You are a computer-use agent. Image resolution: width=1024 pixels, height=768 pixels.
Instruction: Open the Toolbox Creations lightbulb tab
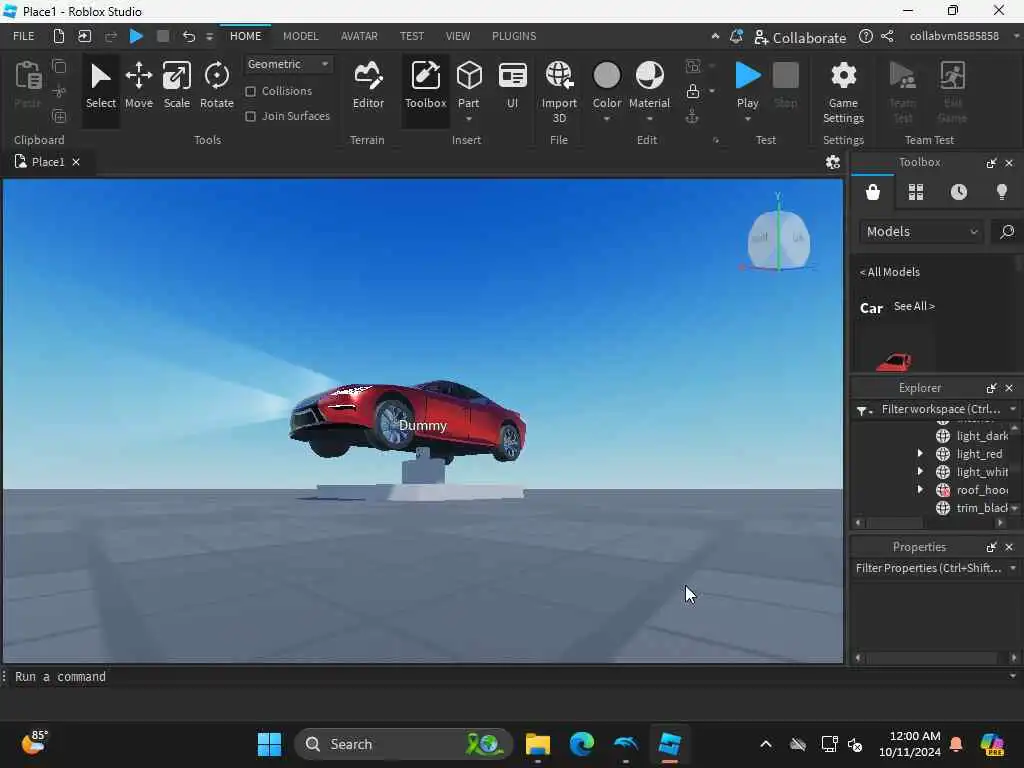[1002, 192]
